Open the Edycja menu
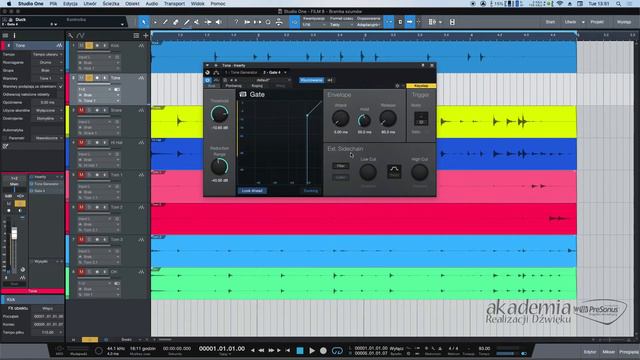 pos(70,4)
